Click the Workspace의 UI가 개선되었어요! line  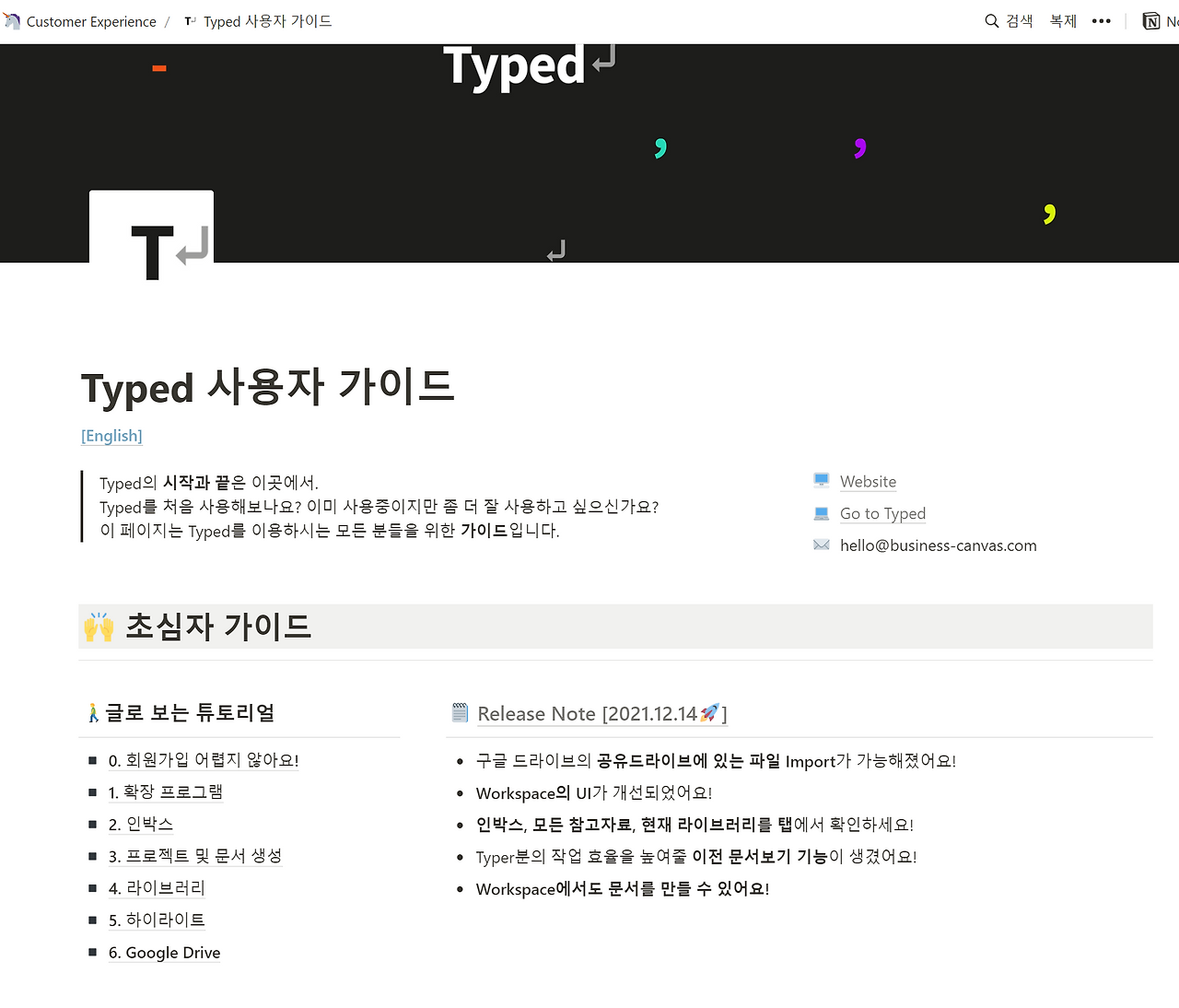[594, 792]
